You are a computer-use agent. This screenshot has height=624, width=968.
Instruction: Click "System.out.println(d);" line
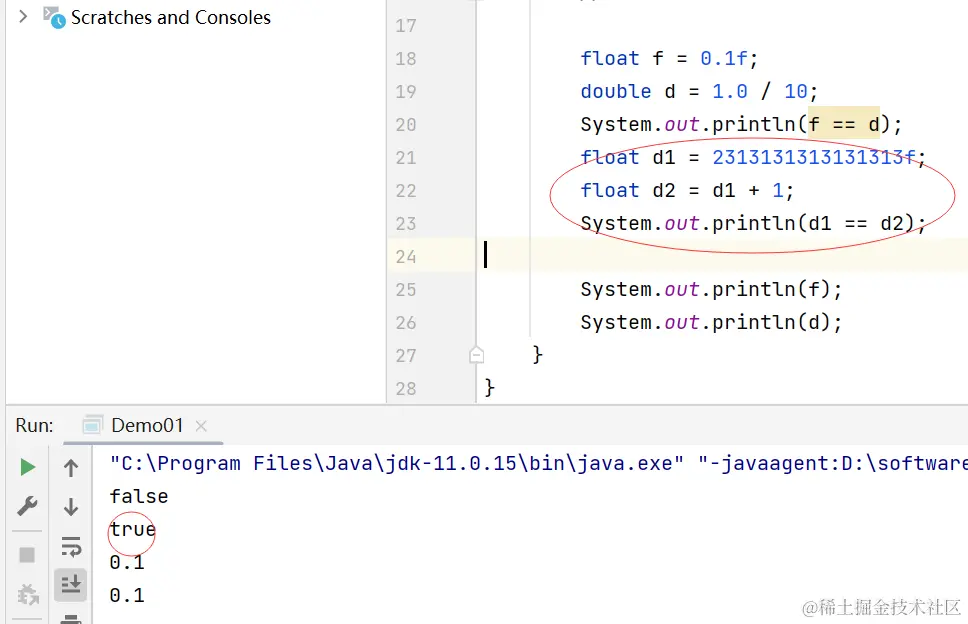[711, 322]
